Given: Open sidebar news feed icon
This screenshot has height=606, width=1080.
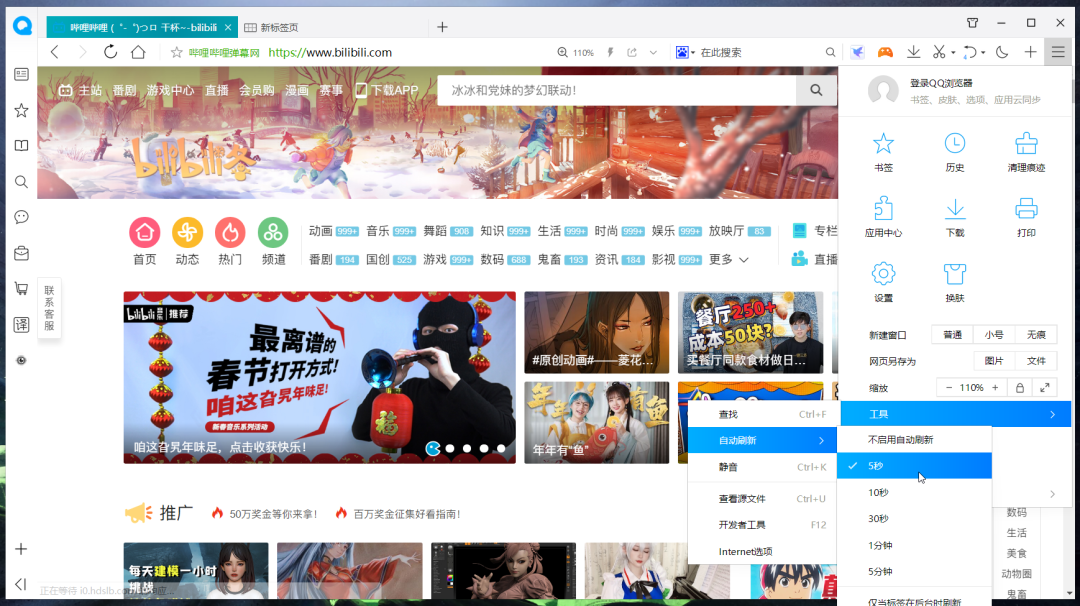Looking at the screenshot, I should click(x=21, y=74).
